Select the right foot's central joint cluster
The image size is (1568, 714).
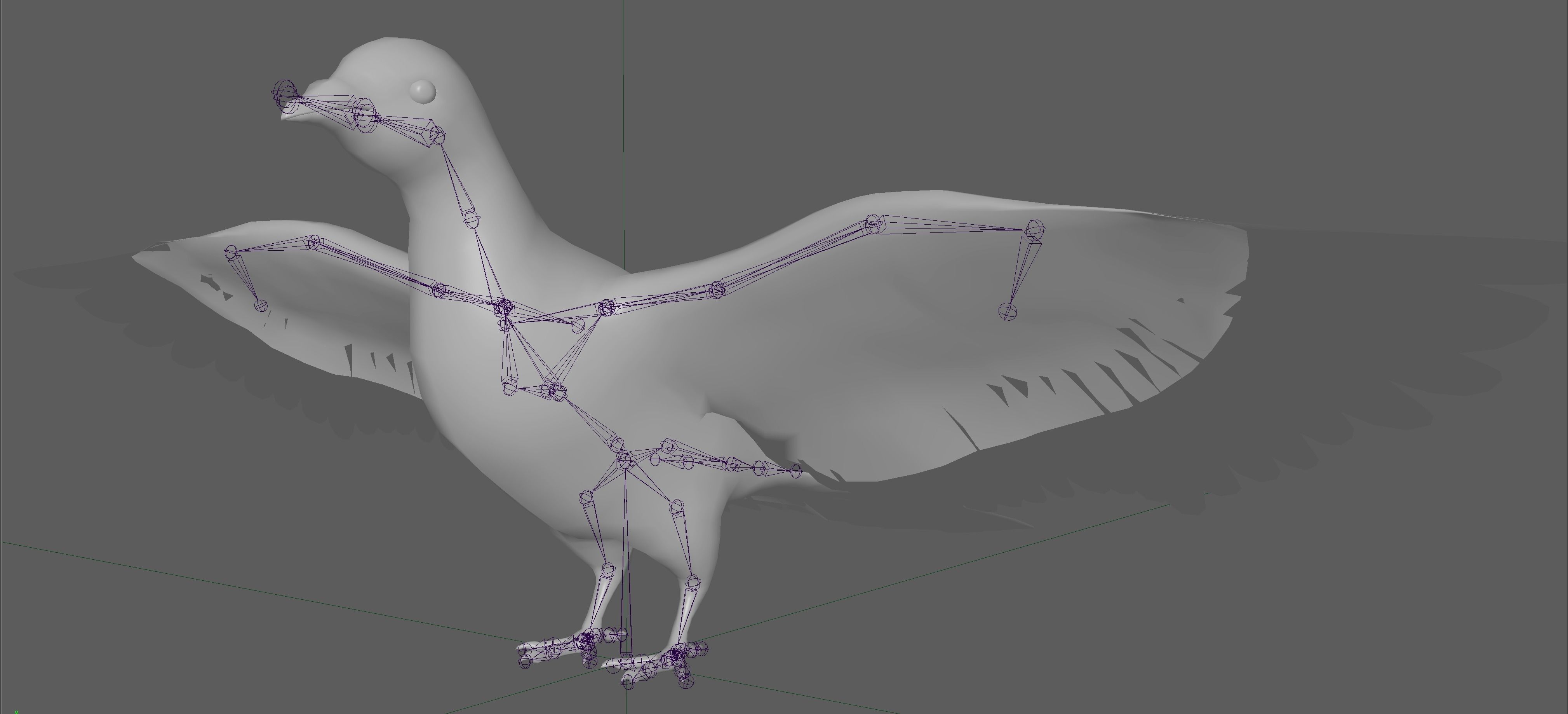[676, 656]
